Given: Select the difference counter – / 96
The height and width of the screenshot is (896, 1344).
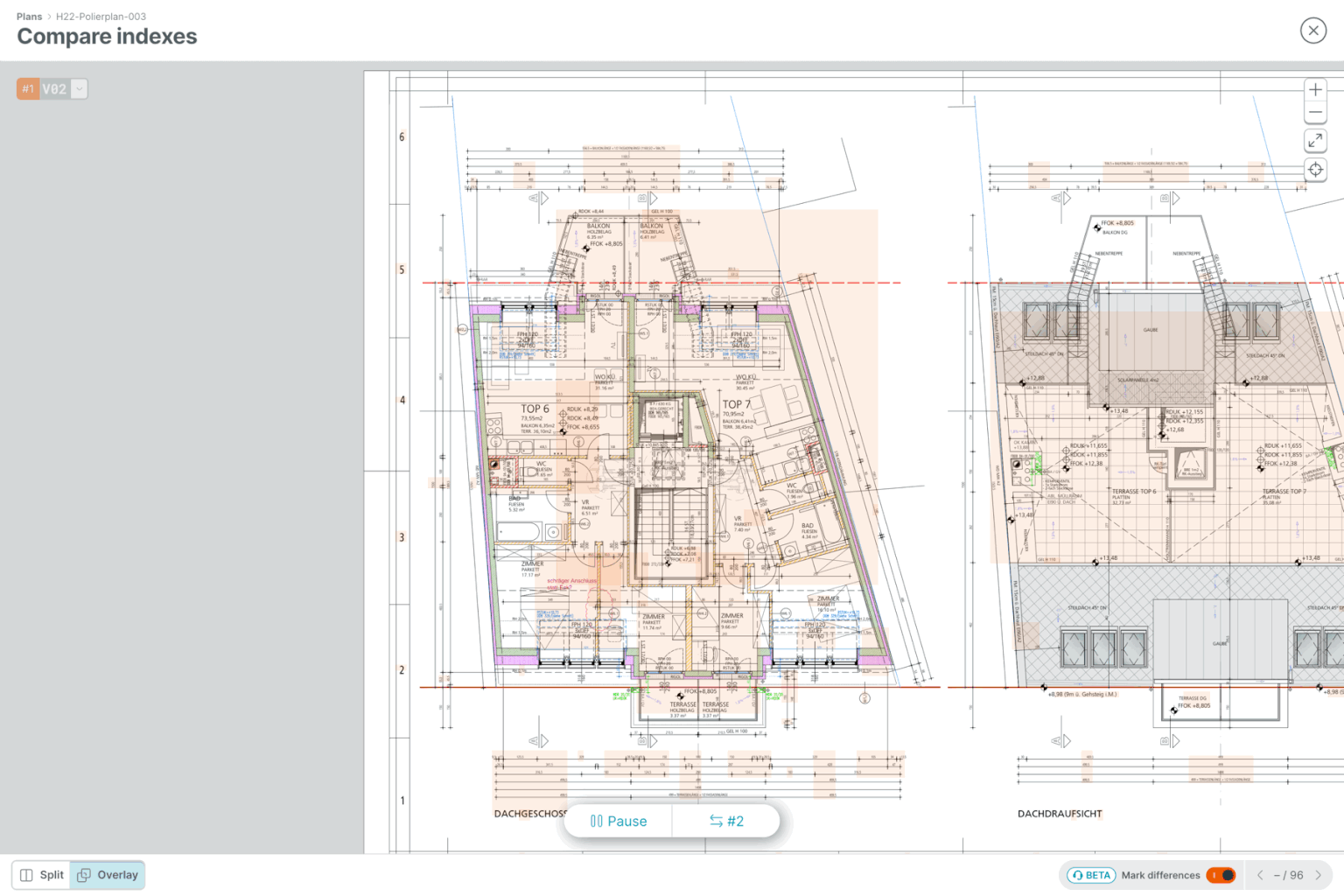Looking at the screenshot, I should [1288, 875].
